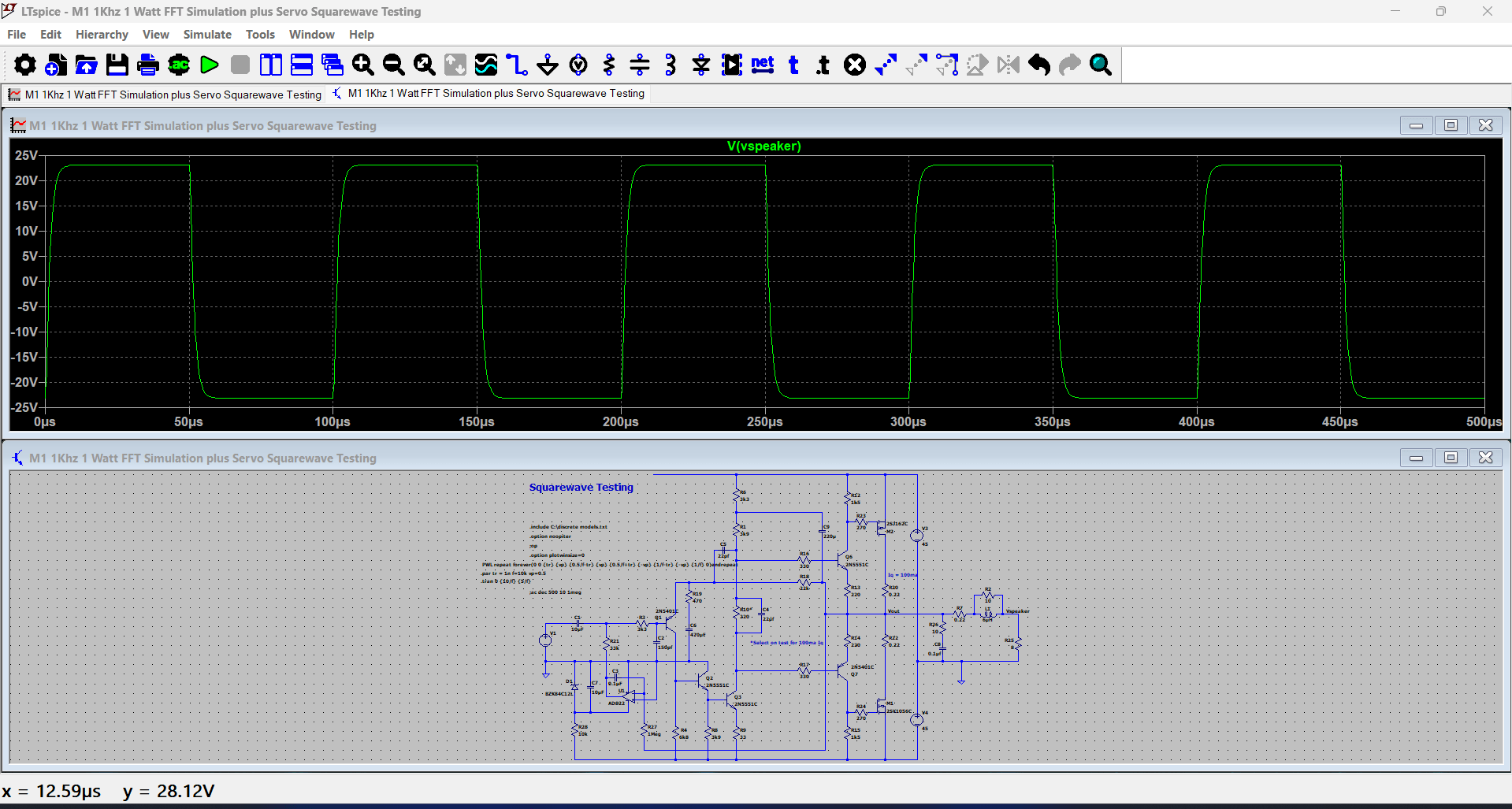Cascade the open windows
This screenshot has height=809, width=1512.
click(332, 65)
